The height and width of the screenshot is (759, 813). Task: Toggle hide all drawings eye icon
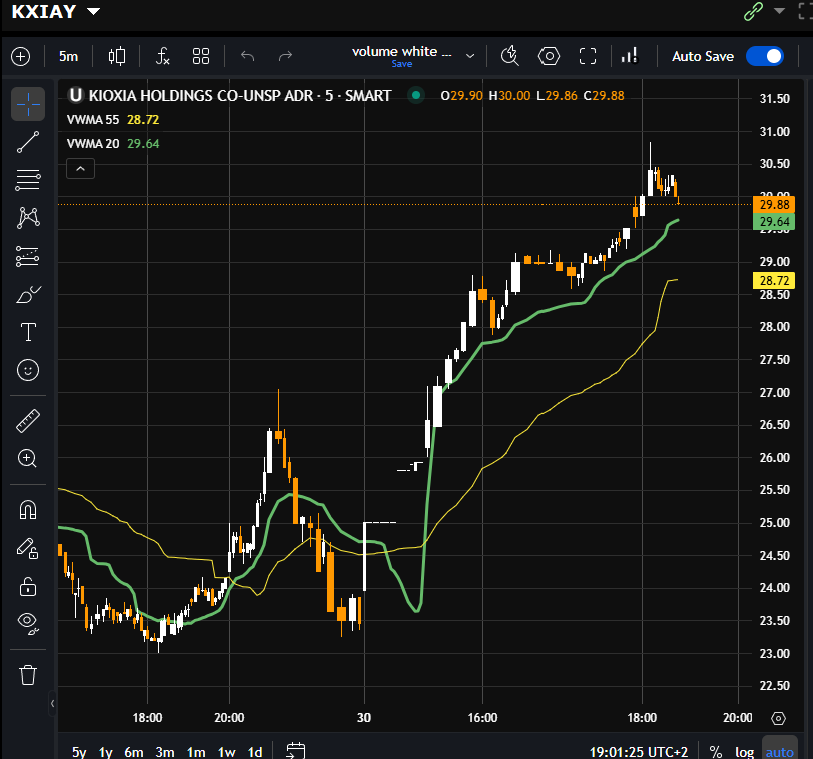point(28,623)
